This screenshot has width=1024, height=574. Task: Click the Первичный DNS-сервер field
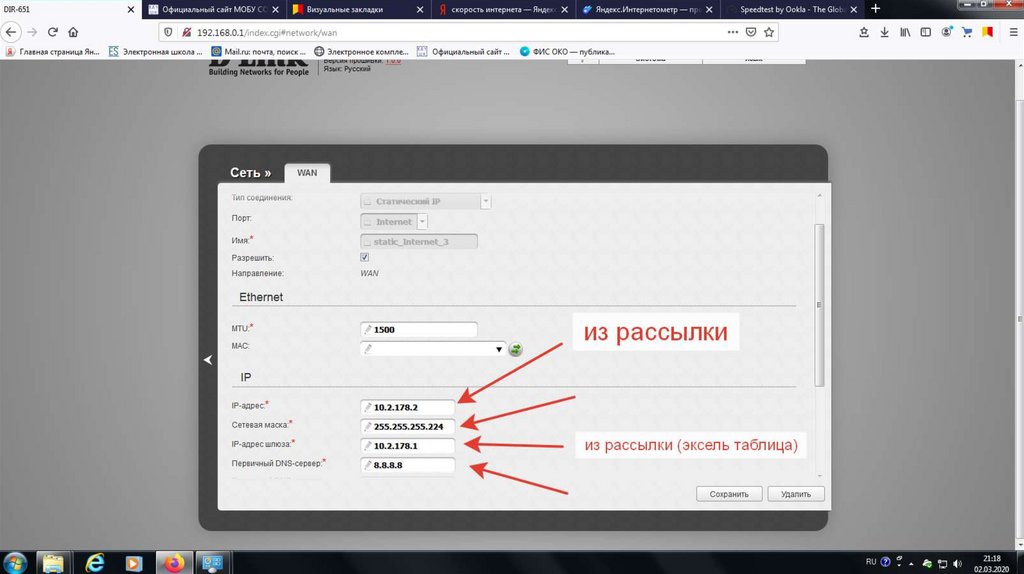pos(408,465)
